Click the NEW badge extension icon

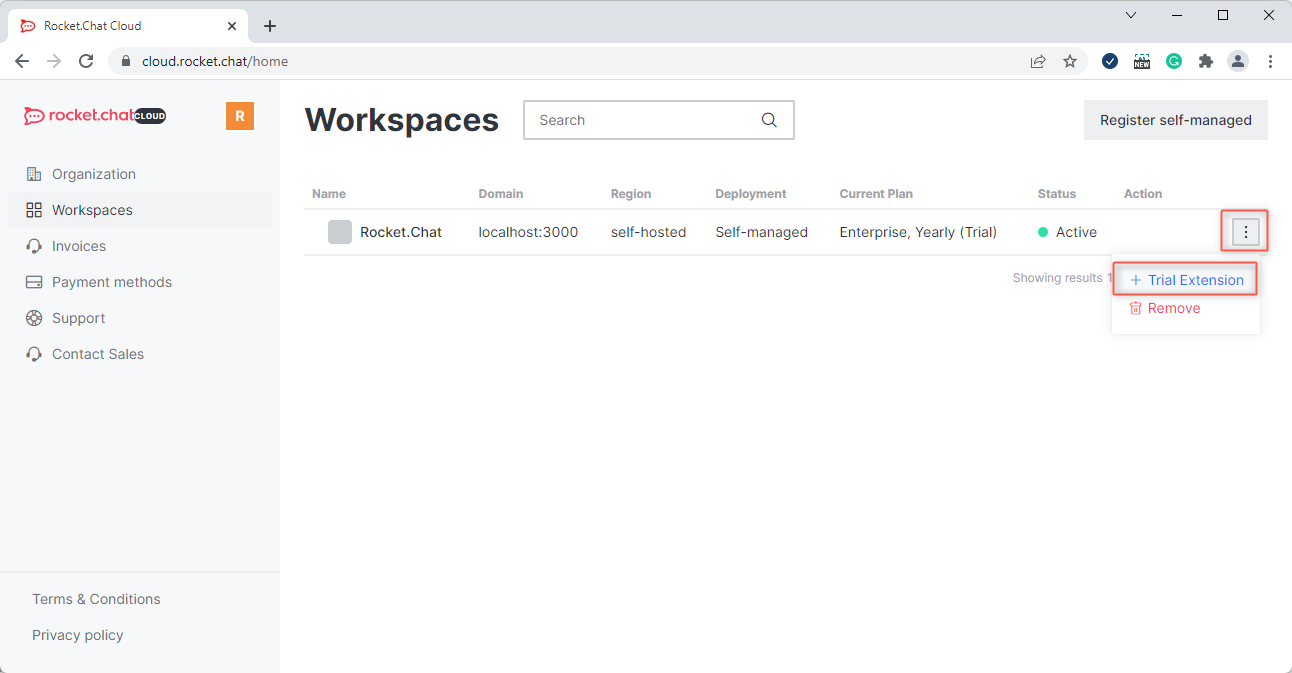pos(1142,61)
